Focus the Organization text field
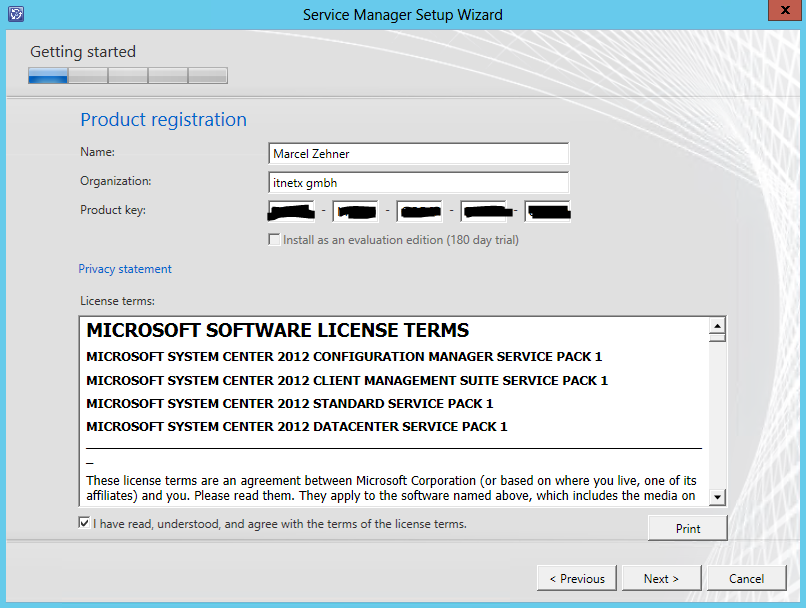The width and height of the screenshot is (806, 608). 419,182
